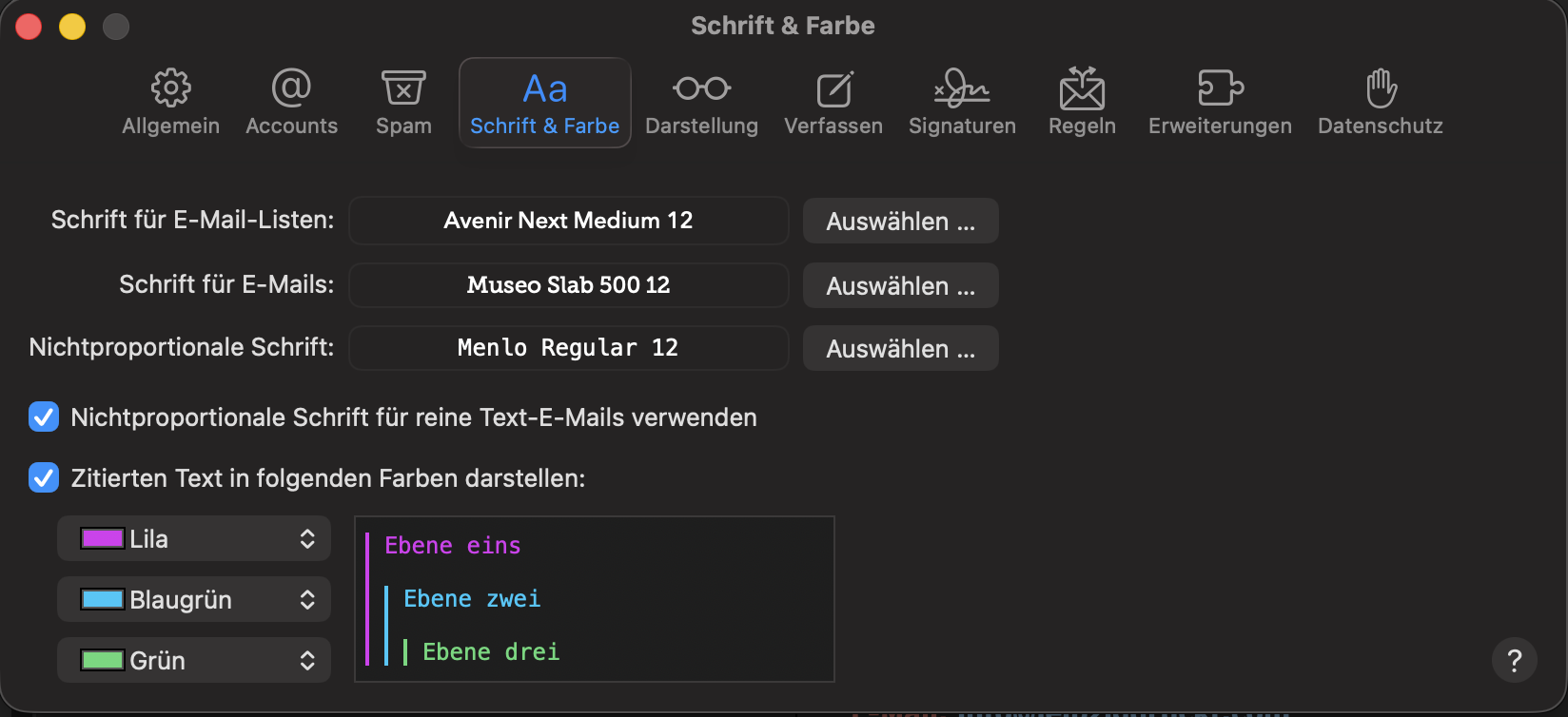Switch to the Datenschutz tab
Viewport: 1568px width, 717px height.
click(1380, 103)
